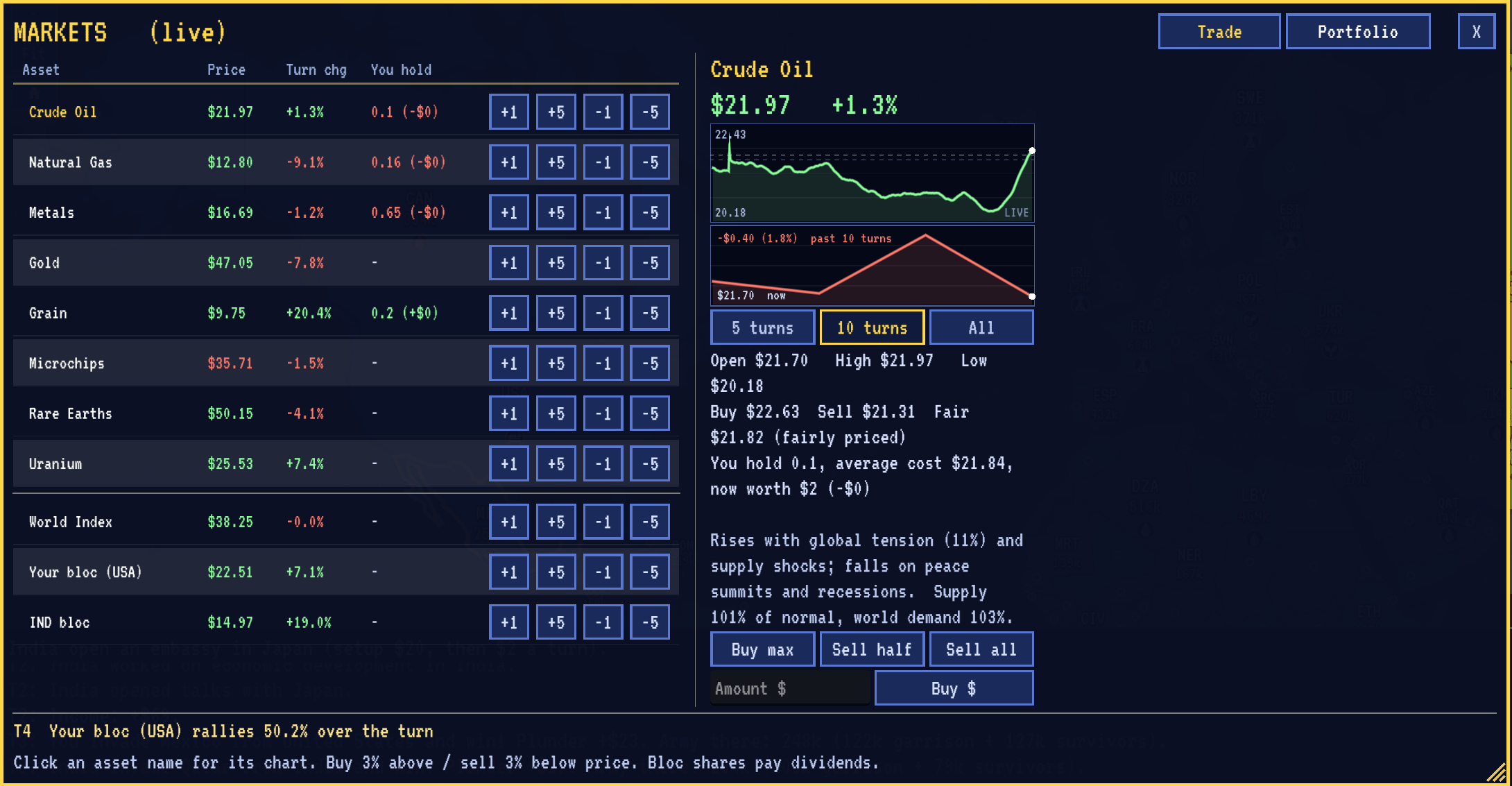Click the past 10 turns chart
The height and width of the screenshot is (786, 1512).
pyautogui.click(x=872, y=266)
